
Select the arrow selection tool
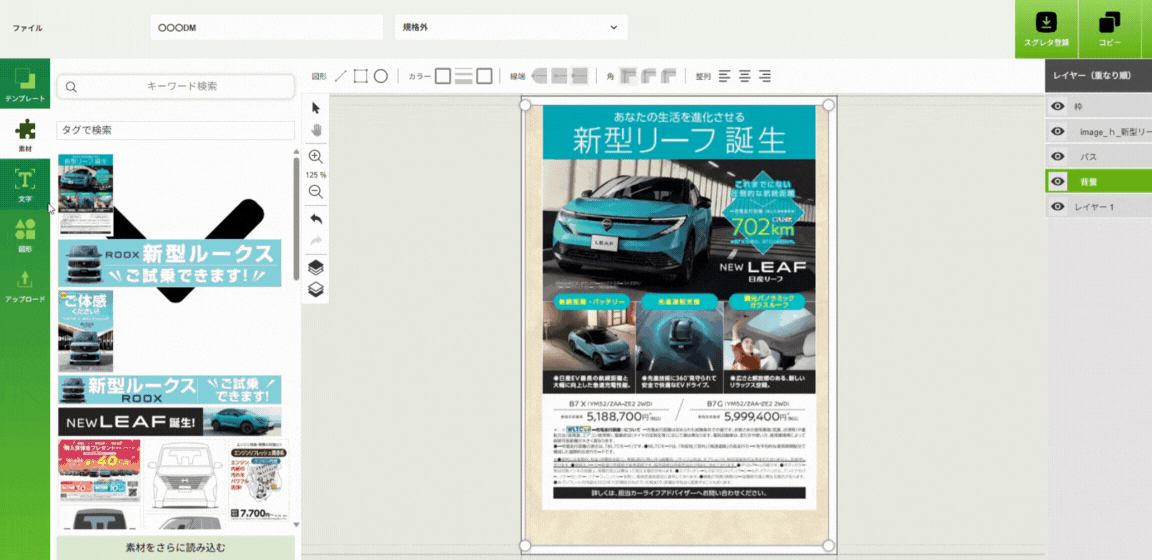[316, 108]
